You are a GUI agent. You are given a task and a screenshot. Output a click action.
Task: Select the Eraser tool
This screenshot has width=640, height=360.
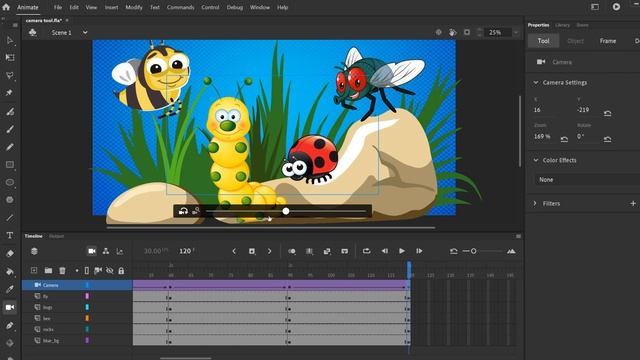tap(10, 253)
